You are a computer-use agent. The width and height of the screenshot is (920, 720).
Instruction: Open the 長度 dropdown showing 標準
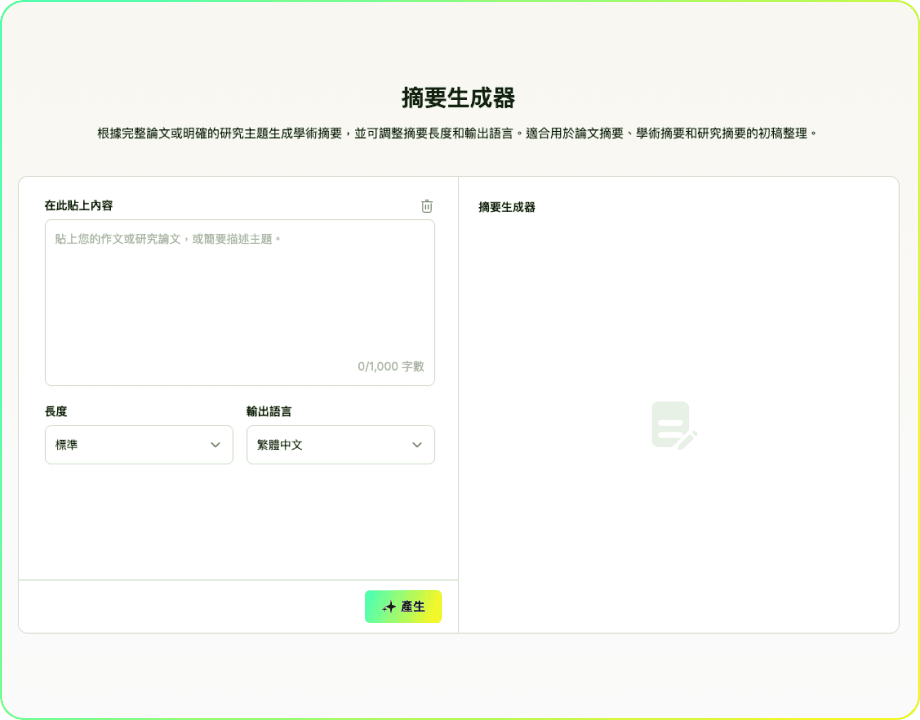[x=139, y=445]
